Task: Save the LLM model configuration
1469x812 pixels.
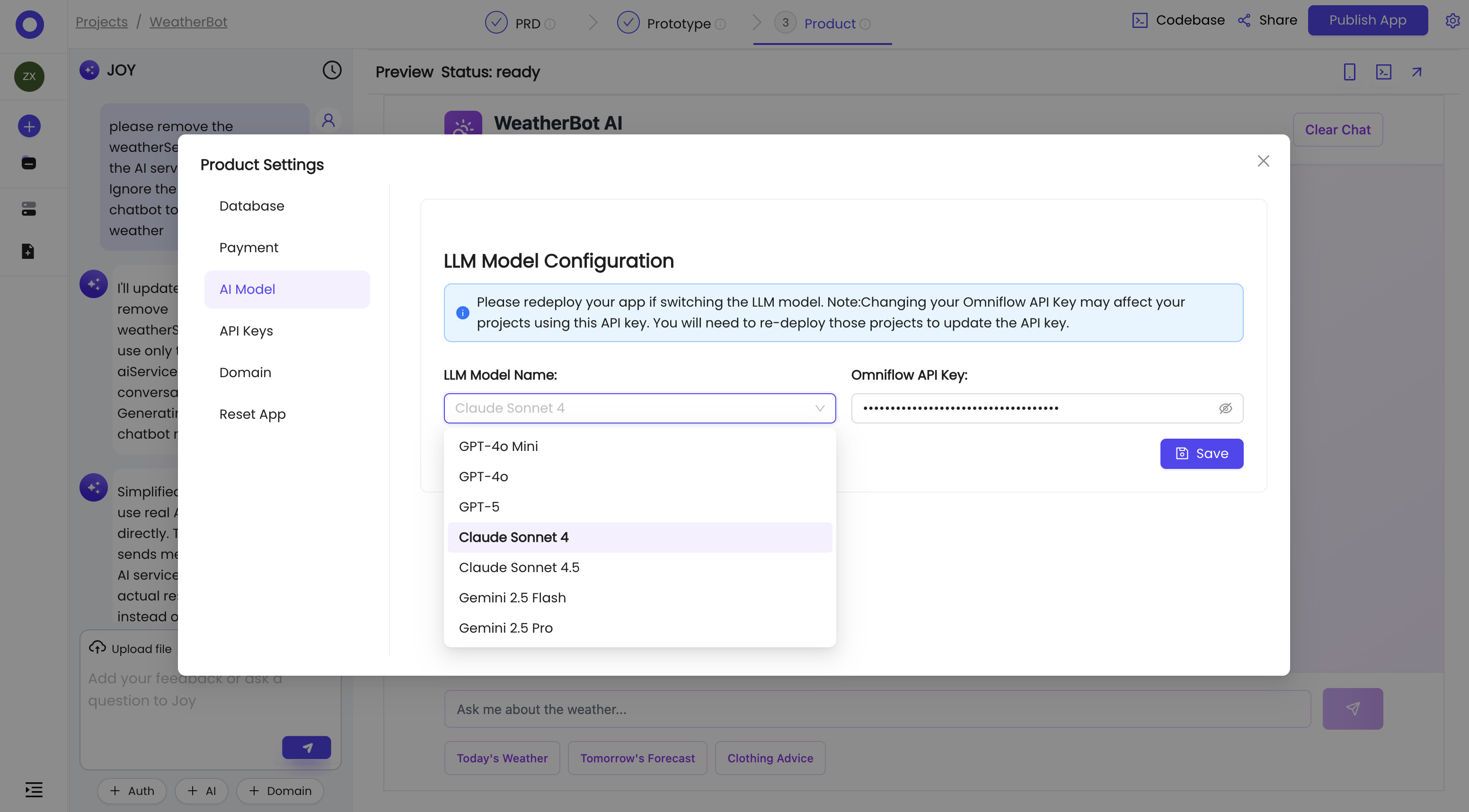Action: coord(1201,454)
